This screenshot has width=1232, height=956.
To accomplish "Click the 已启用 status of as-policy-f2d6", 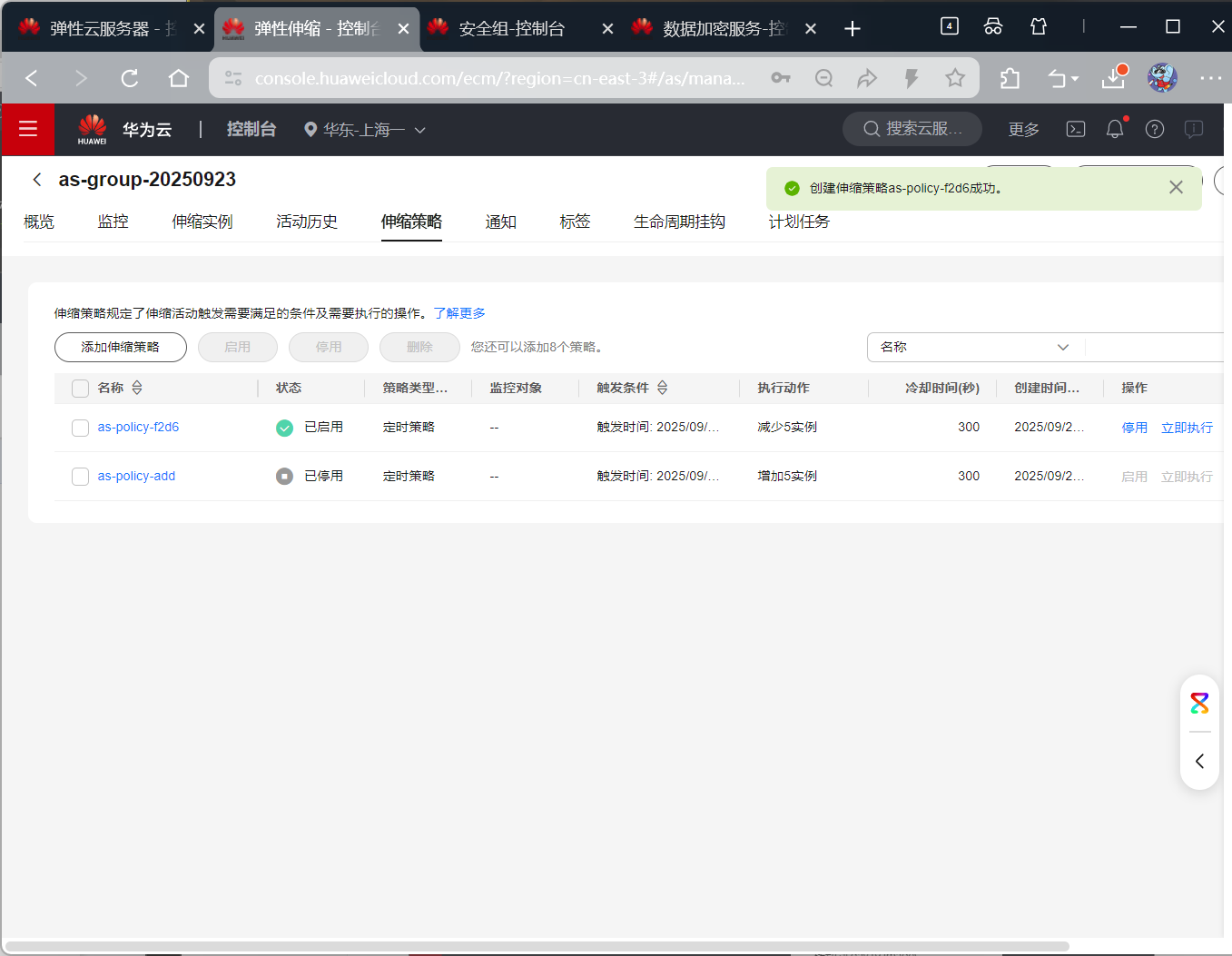I will coord(310,427).
